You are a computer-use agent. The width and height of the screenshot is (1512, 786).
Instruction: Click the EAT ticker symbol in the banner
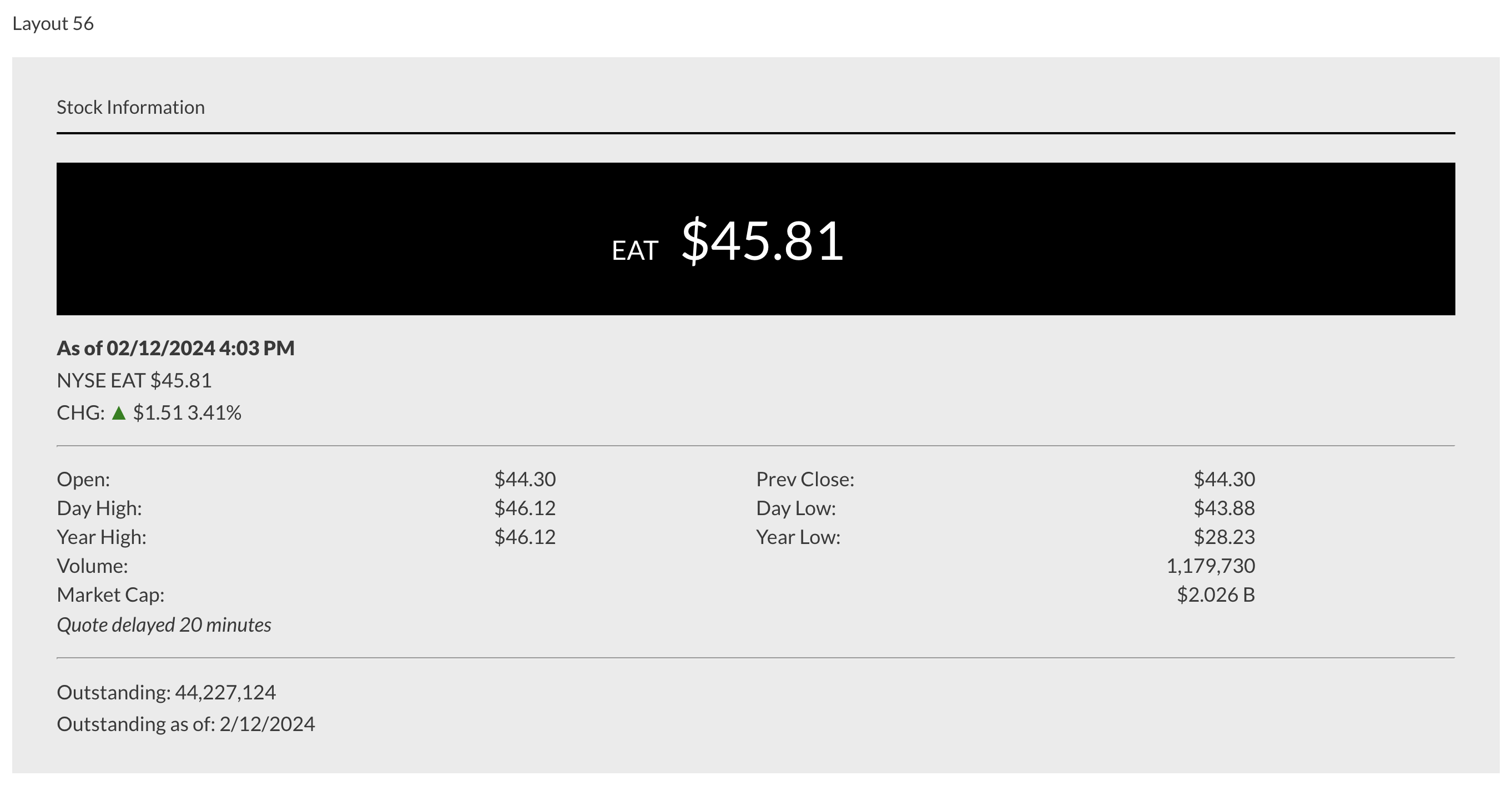click(634, 251)
